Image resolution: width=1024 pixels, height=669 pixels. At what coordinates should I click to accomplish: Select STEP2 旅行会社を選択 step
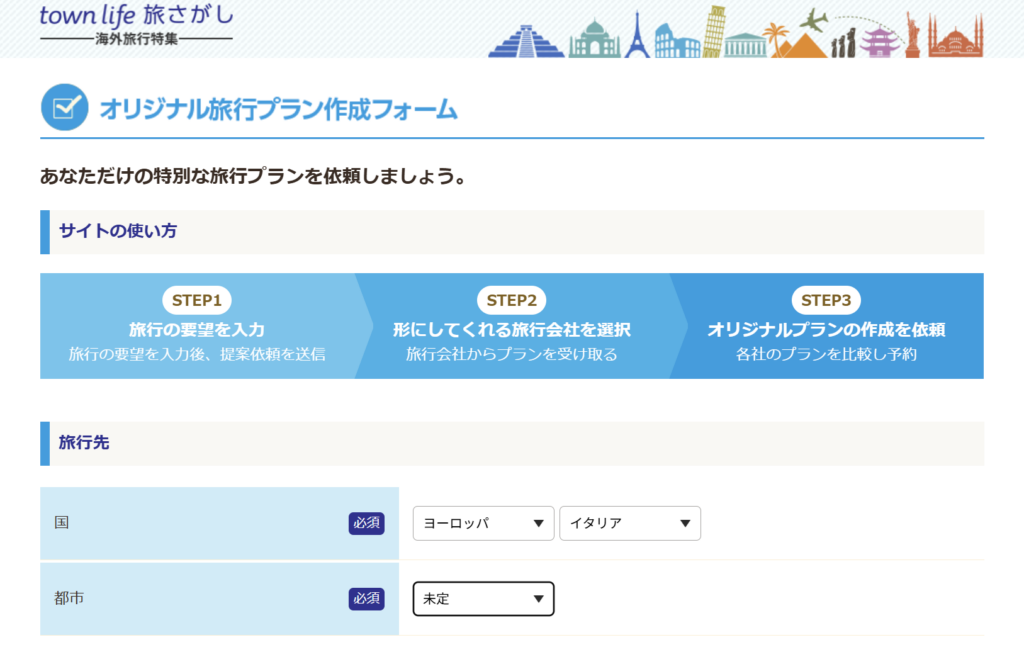512,327
